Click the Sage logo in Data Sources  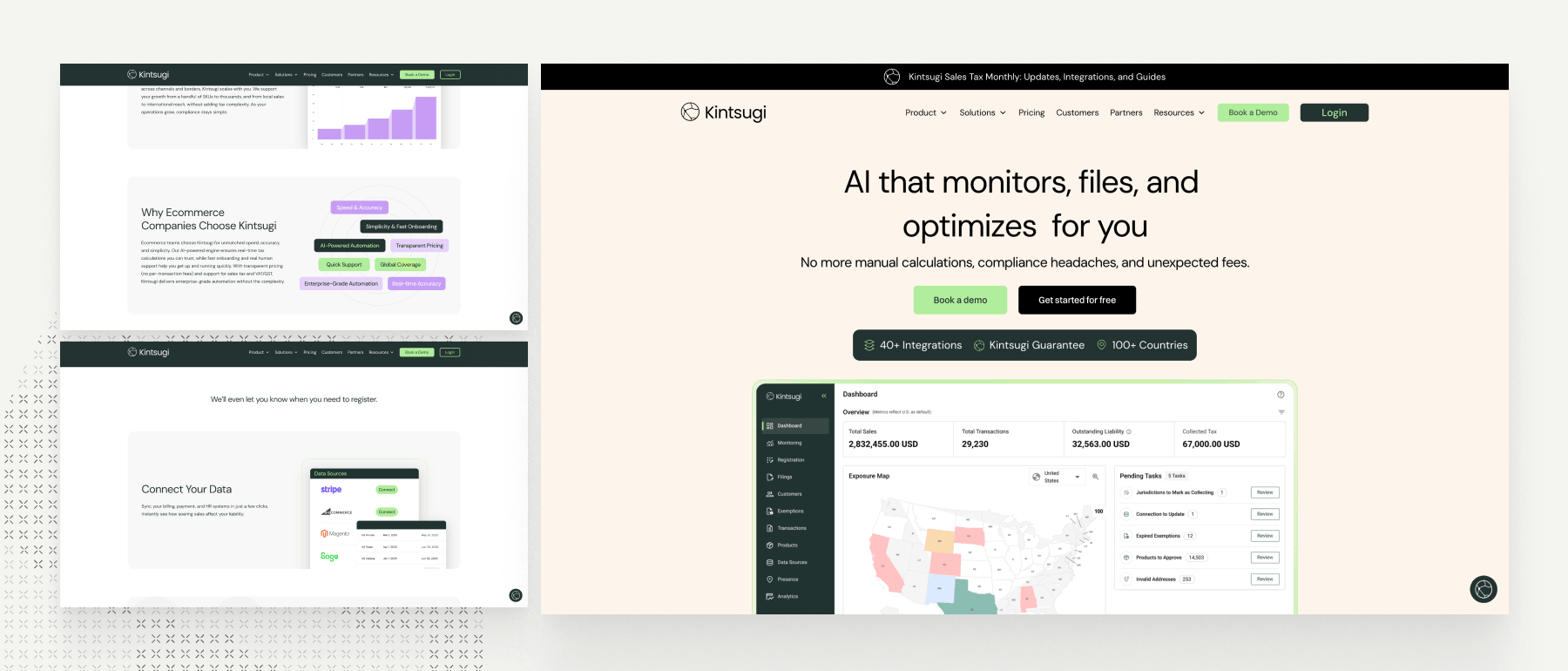coord(329,556)
